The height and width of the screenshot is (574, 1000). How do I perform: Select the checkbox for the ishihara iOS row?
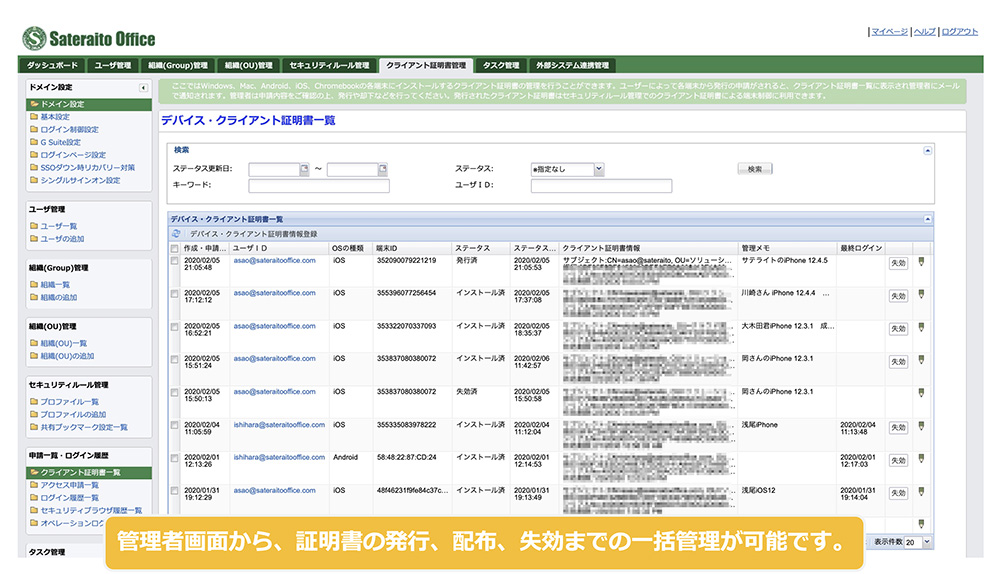pyautogui.click(x=175, y=426)
